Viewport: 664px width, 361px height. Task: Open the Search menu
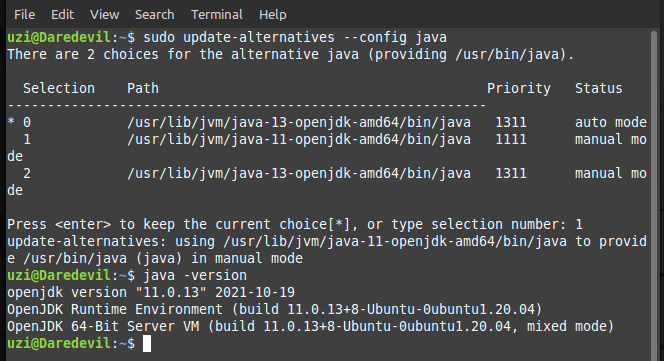155,14
